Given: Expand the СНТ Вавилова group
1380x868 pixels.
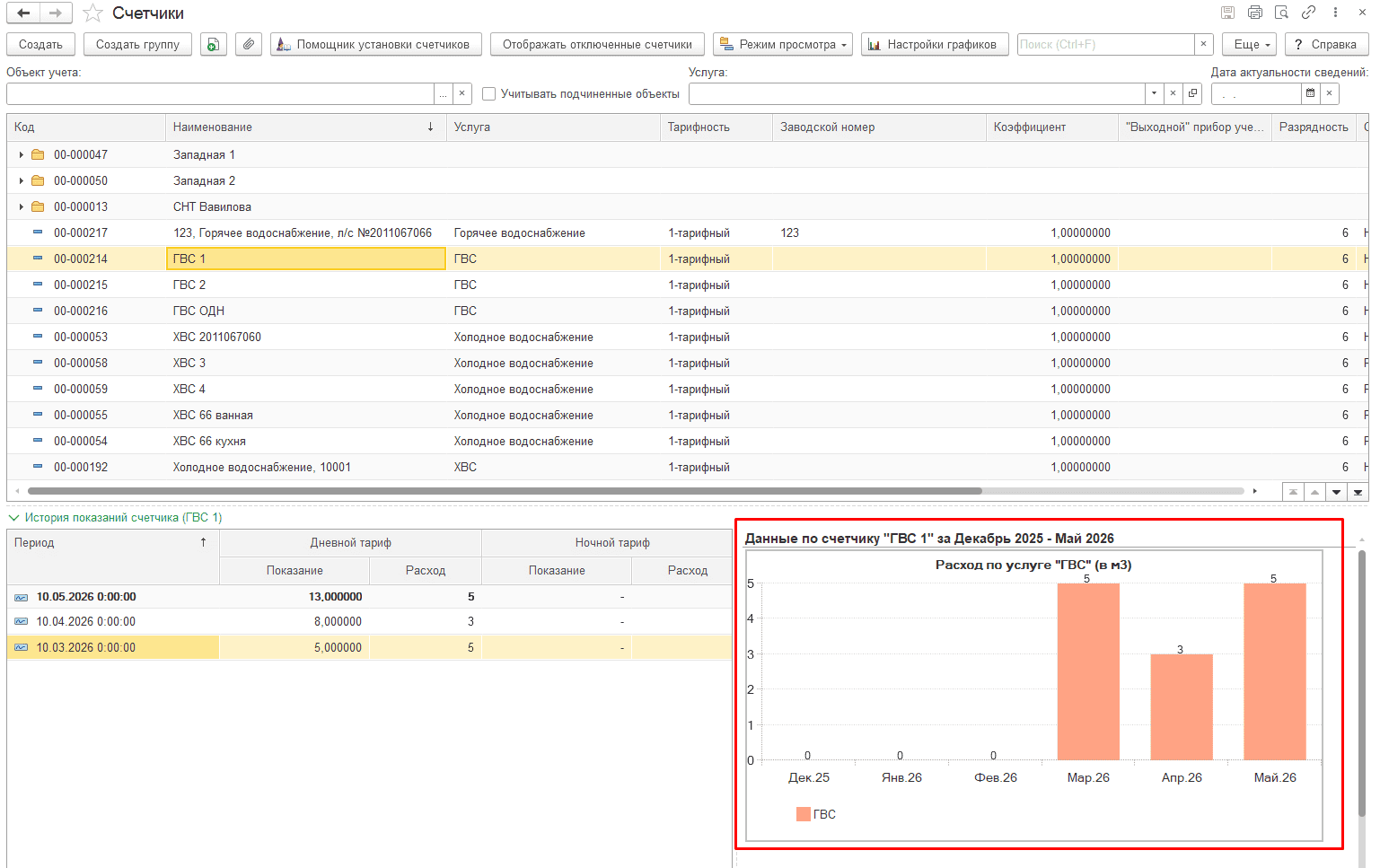Looking at the screenshot, I should [22, 207].
